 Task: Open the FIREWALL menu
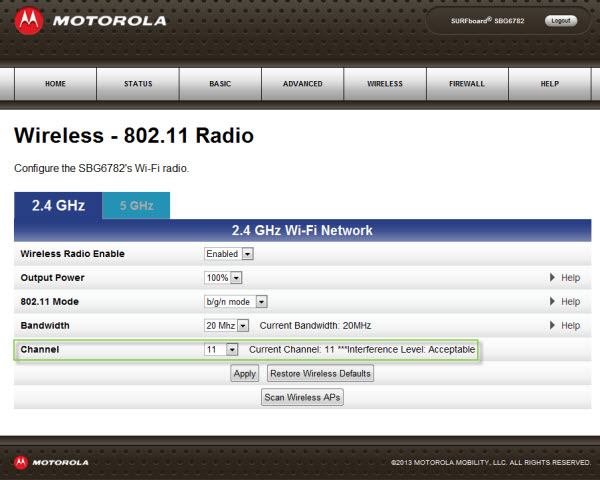click(467, 84)
